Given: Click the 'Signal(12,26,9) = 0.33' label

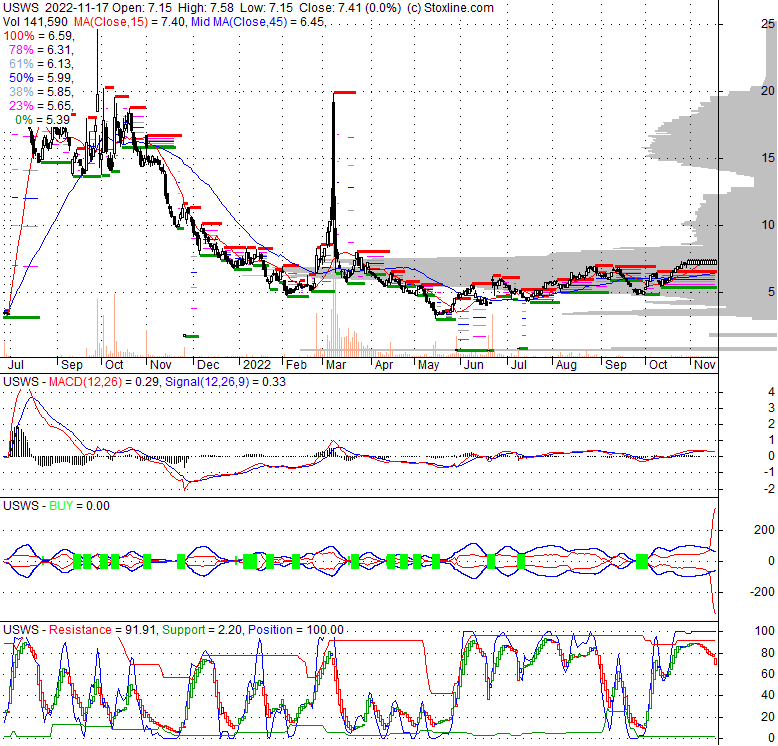Looking at the screenshot, I should [x=225, y=382].
